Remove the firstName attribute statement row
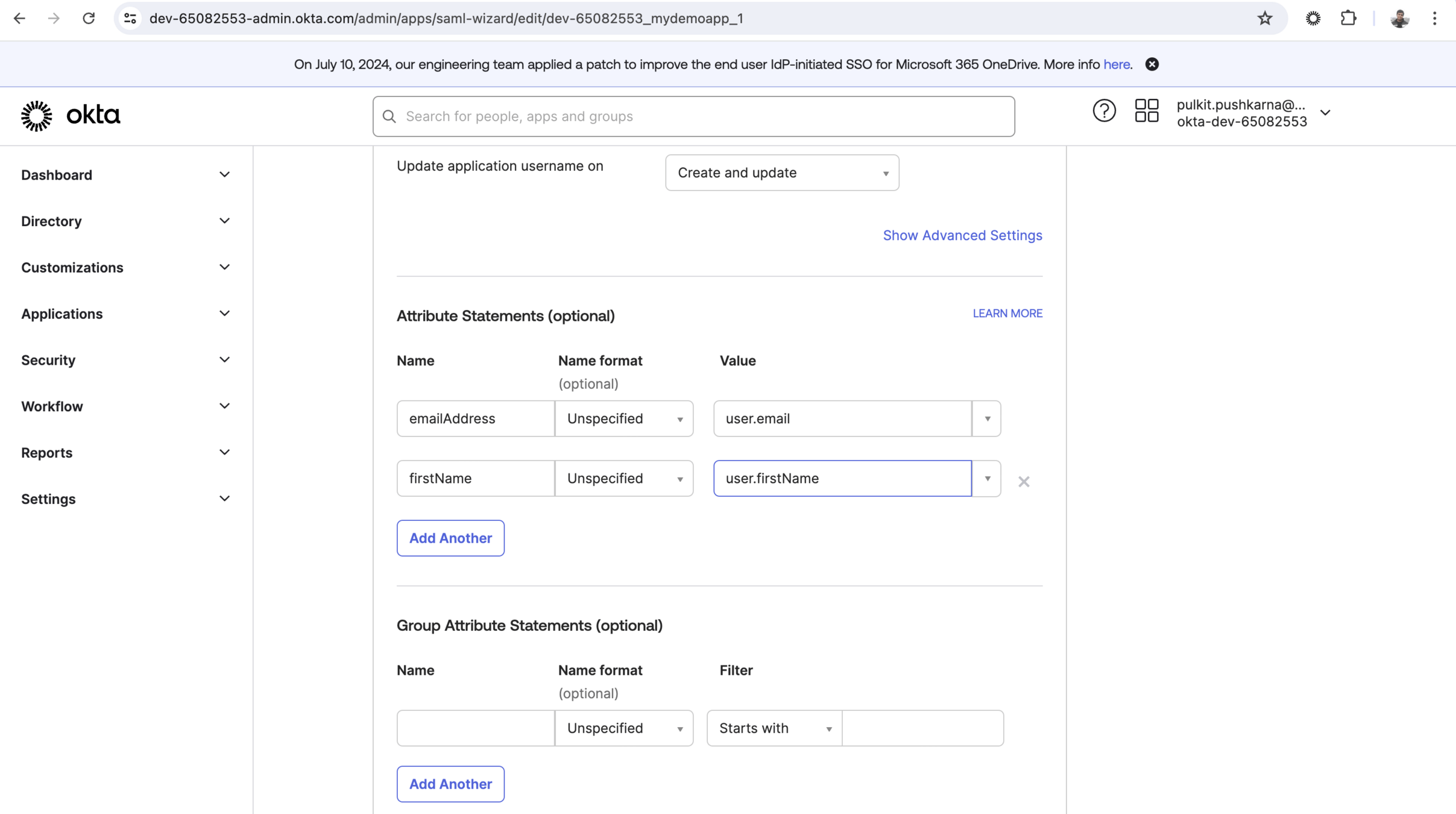 click(x=1023, y=481)
